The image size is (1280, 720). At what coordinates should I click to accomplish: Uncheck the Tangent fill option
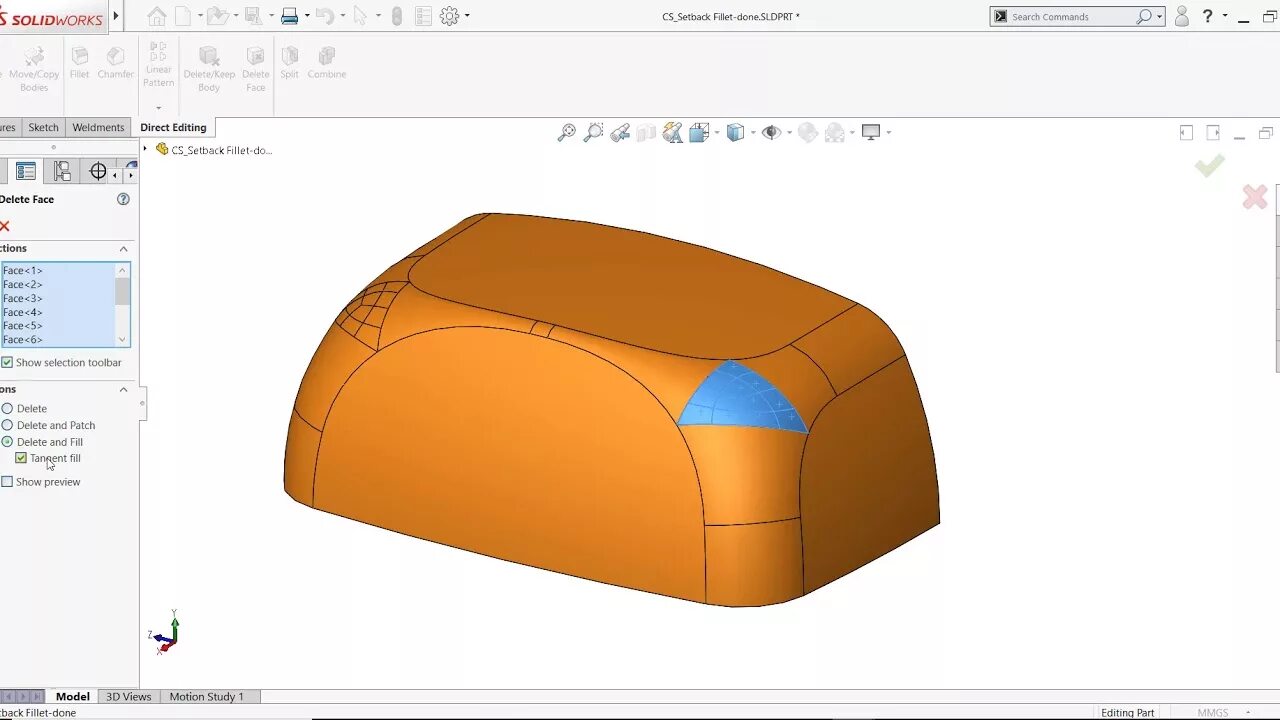tap(22, 457)
